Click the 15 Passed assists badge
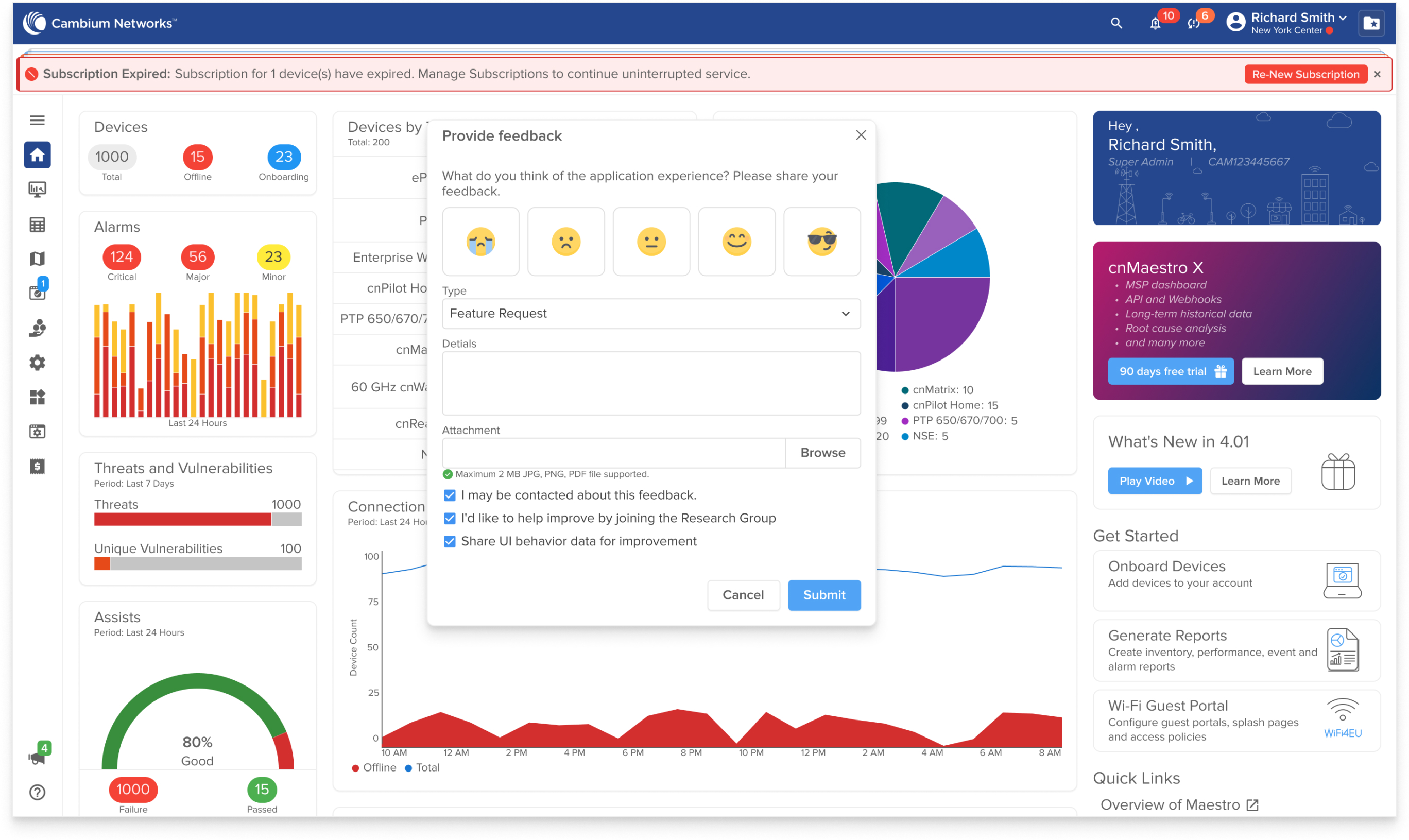The width and height of the screenshot is (1409, 840). 262,790
